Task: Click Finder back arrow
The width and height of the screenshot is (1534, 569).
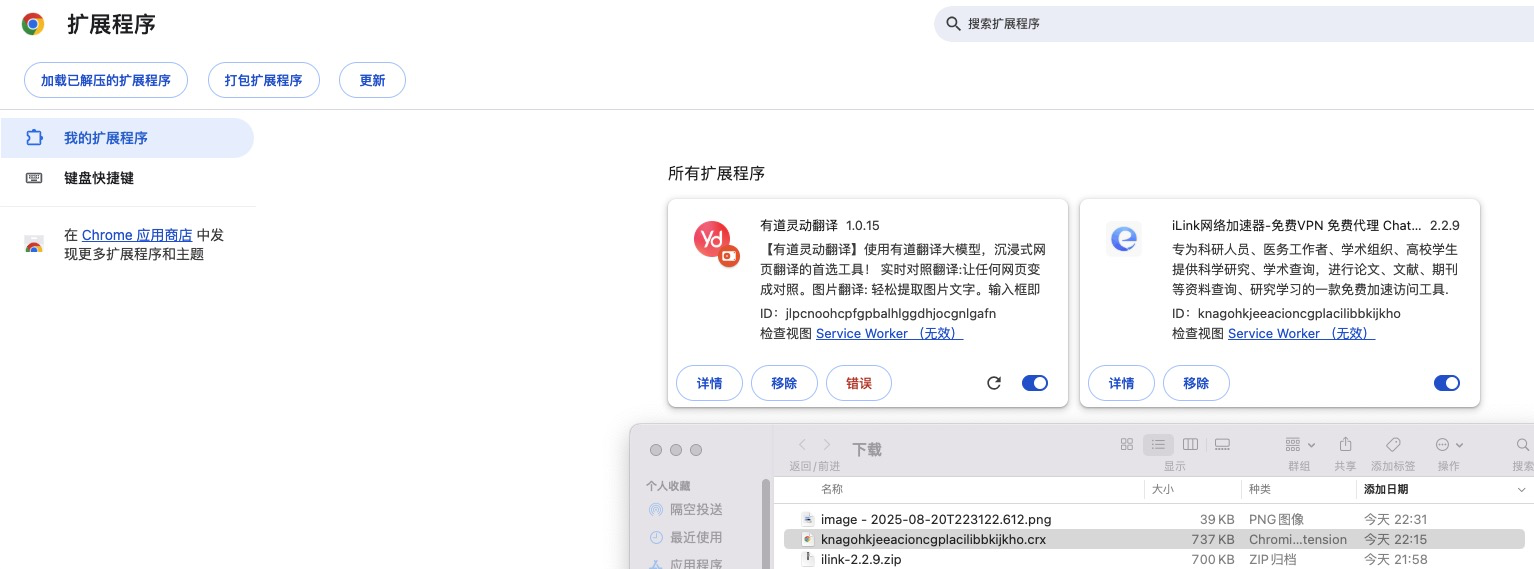Action: [x=802, y=444]
